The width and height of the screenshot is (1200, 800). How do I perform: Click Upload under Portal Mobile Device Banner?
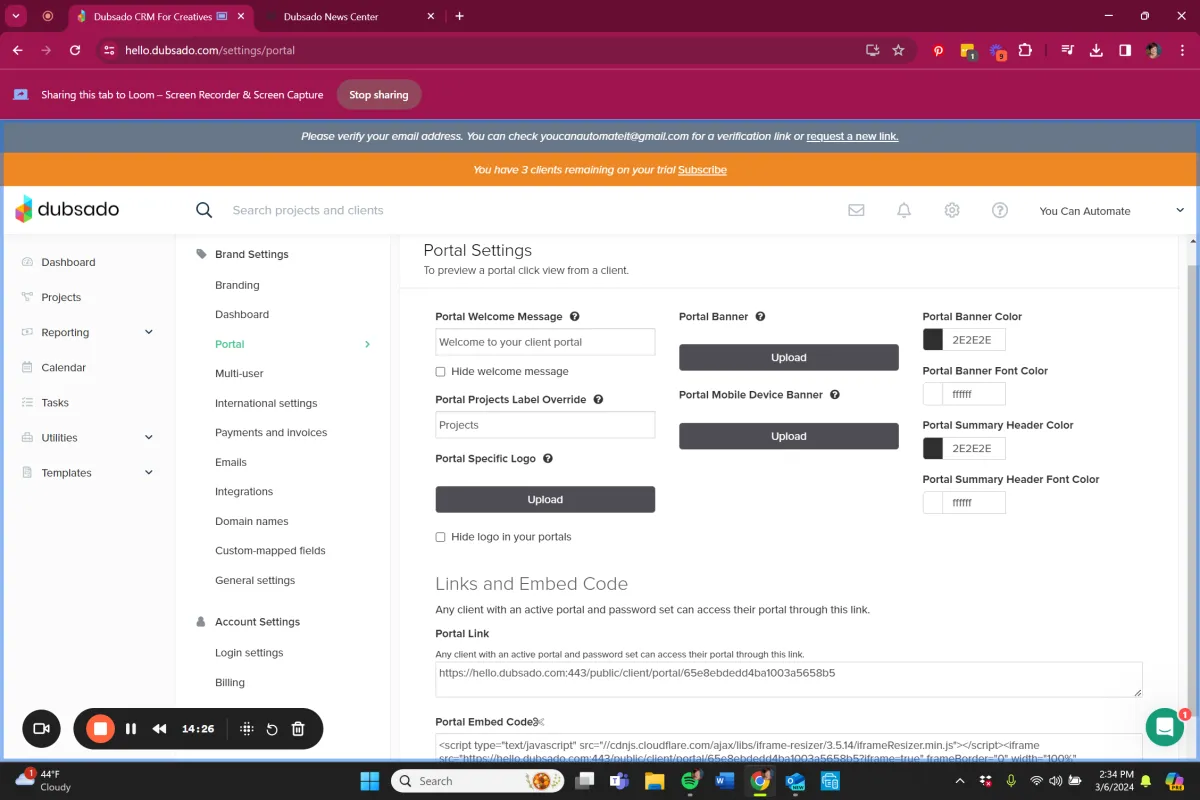tap(789, 436)
